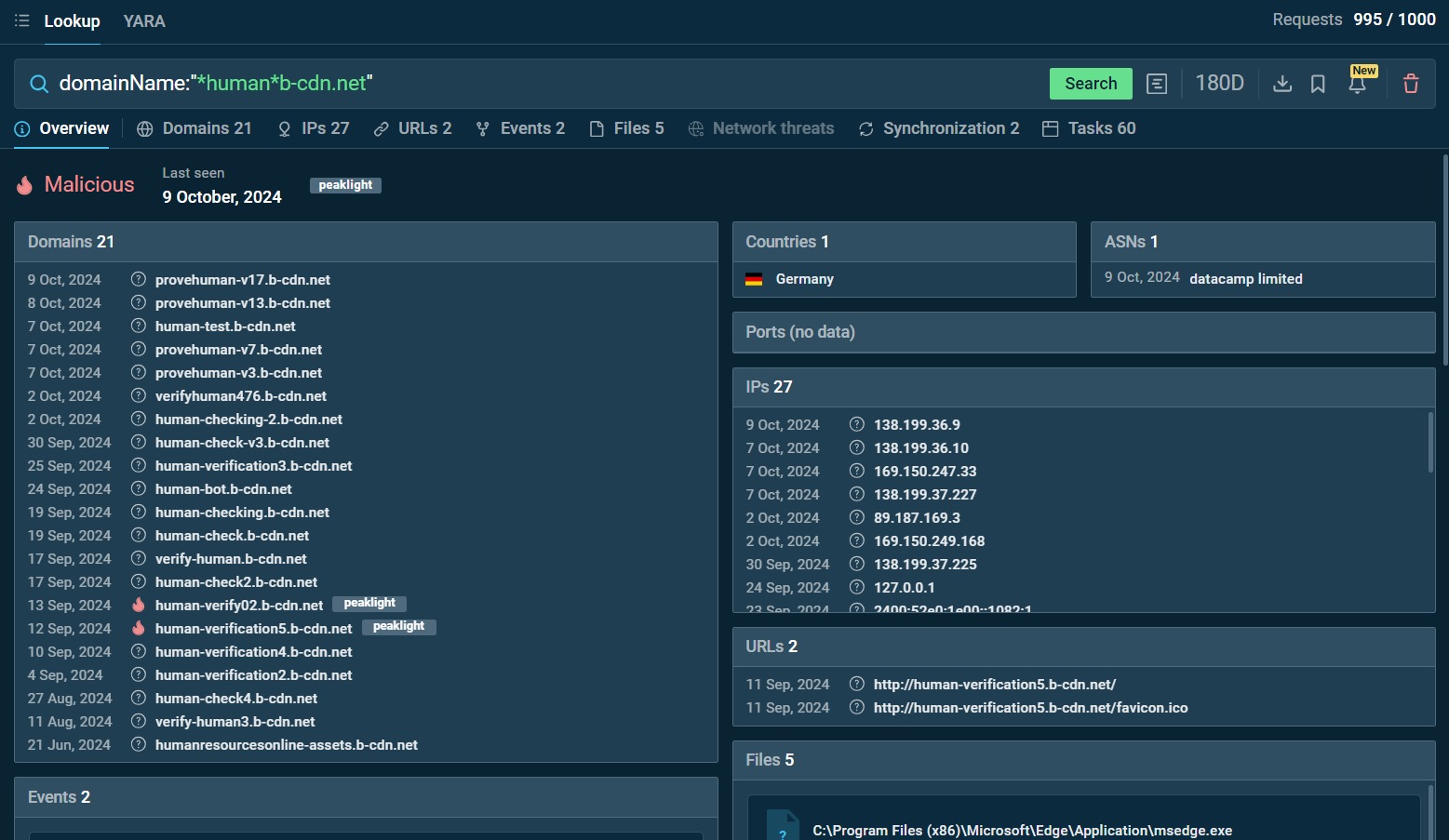Click the peaklight tag near Last seen

345,185
